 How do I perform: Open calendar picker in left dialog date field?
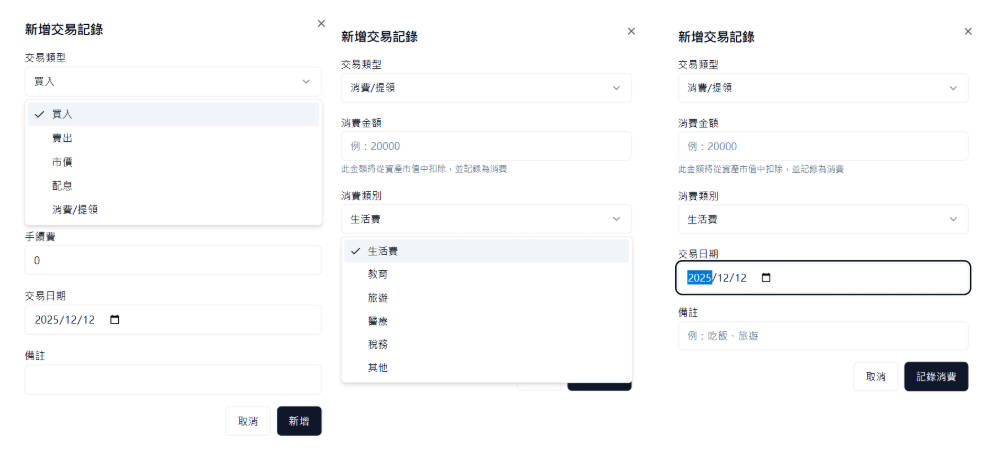coord(114,320)
